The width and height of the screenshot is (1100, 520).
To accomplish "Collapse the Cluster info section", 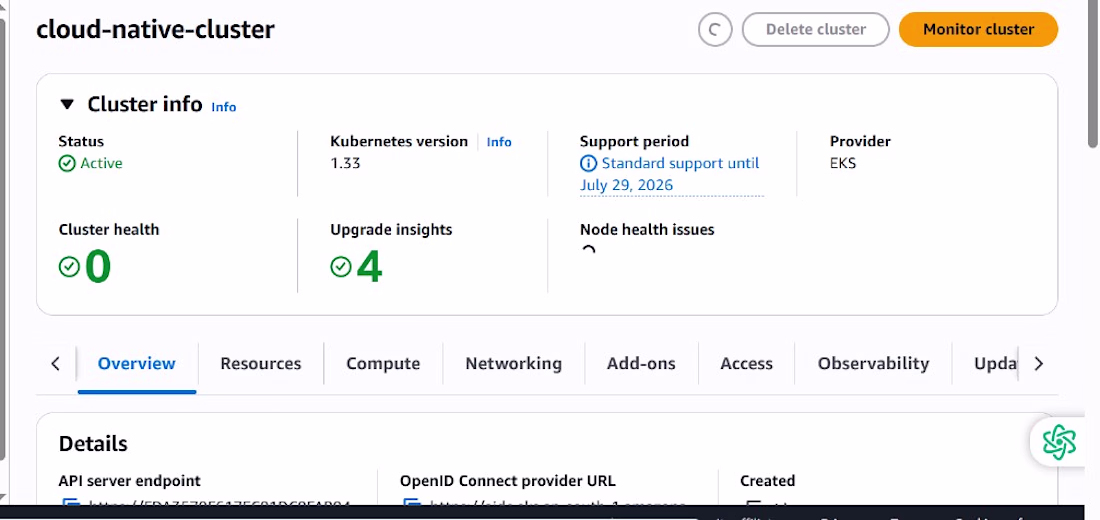I will click(67, 105).
